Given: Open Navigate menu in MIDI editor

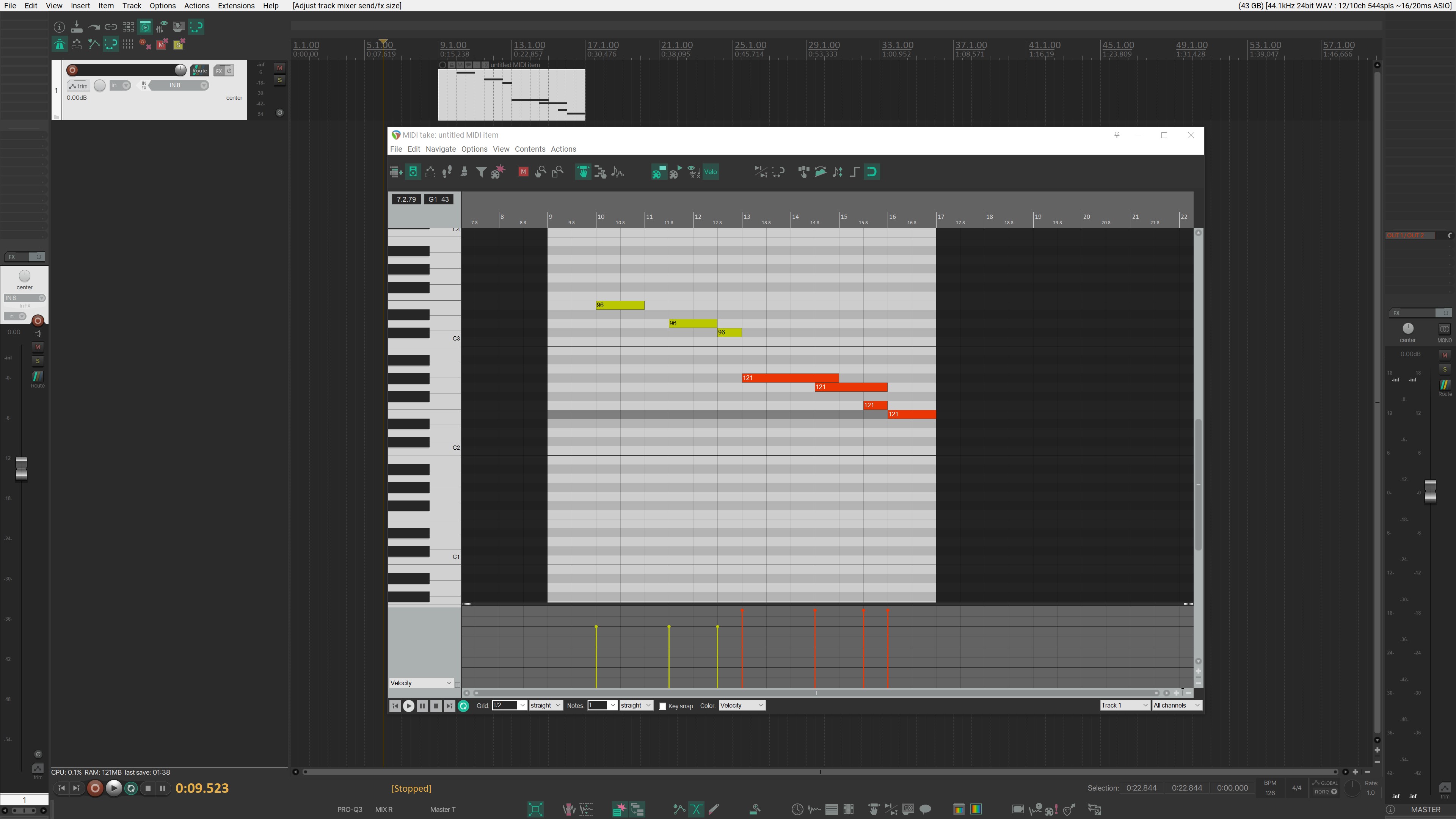Looking at the screenshot, I should click(x=440, y=149).
